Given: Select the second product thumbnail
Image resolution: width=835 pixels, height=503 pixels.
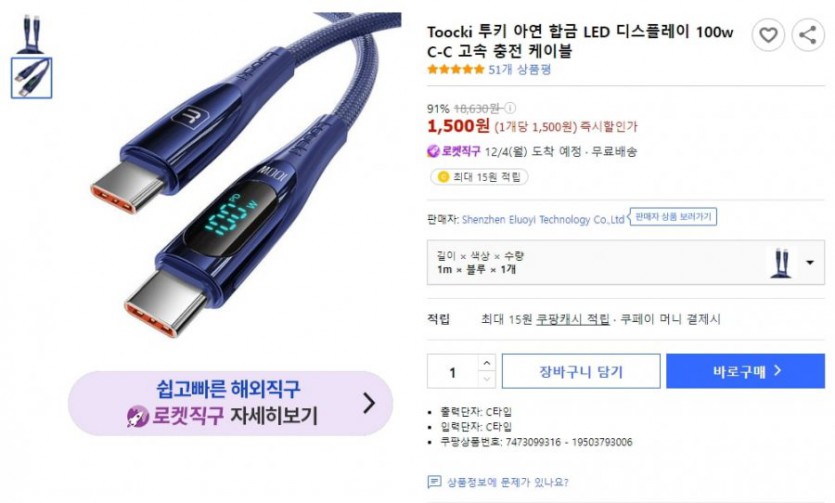Looking at the screenshot, I should [31, 78].
